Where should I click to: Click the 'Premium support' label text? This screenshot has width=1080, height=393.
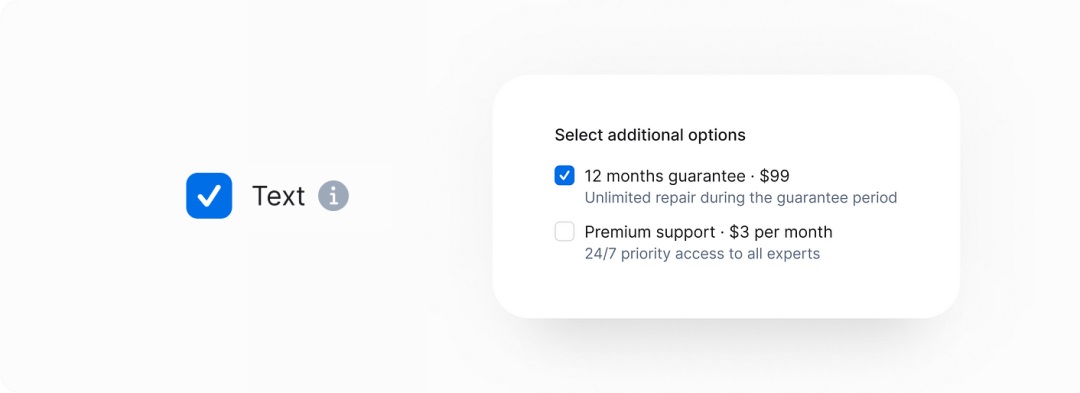point(650,232)
